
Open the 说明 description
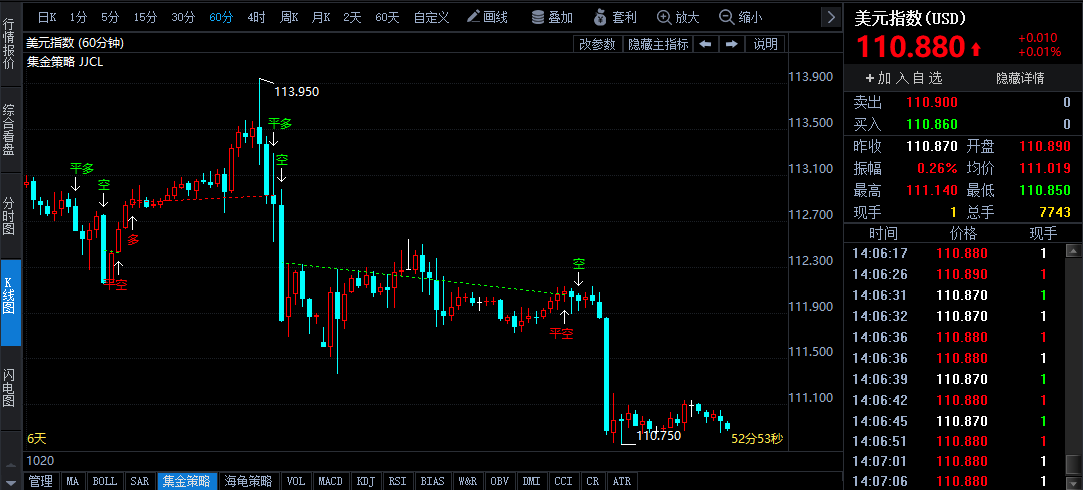coord(765,44)
